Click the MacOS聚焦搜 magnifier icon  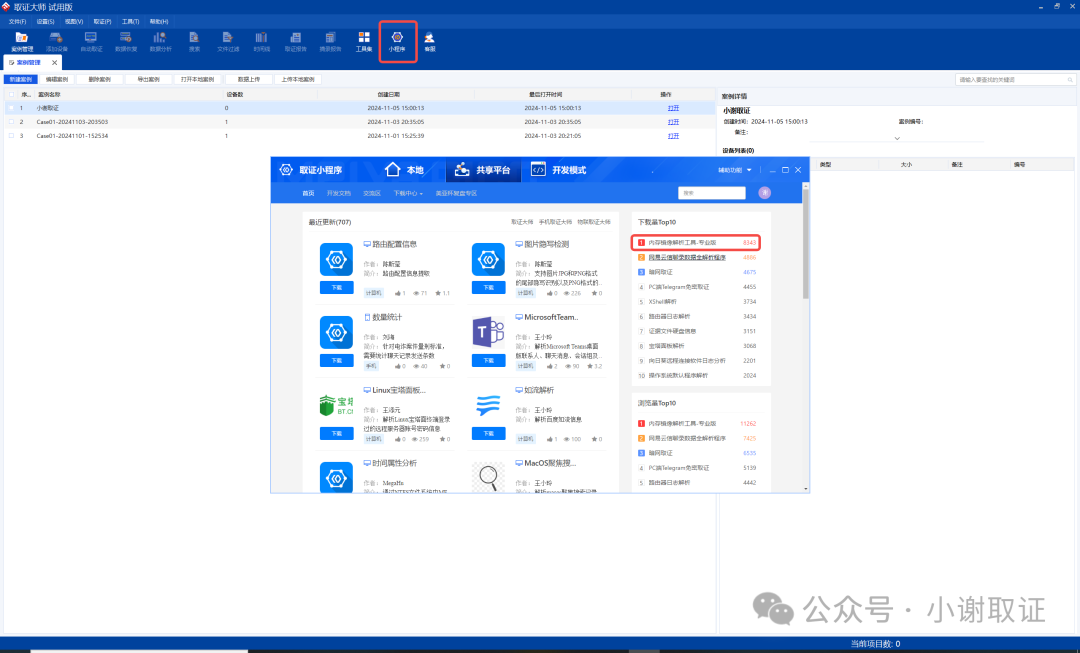[488, 477]
